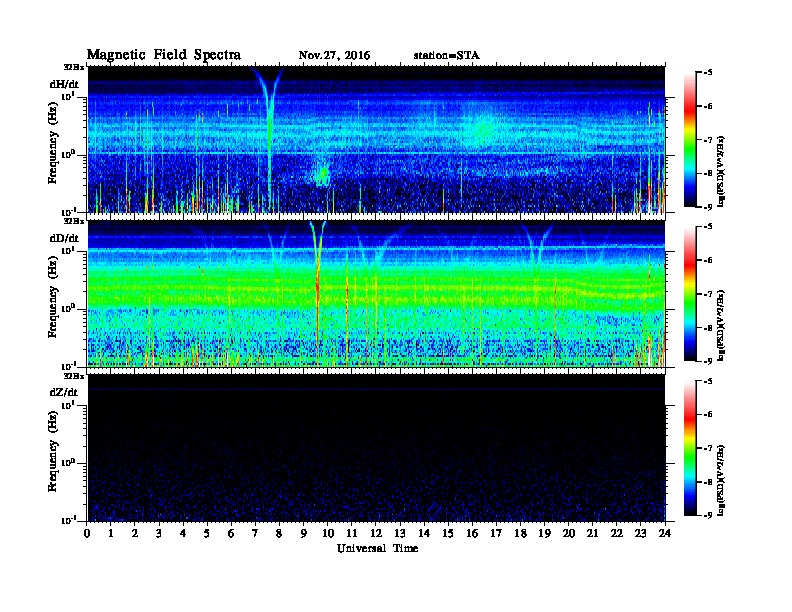Screen dimensions: 792x612
Task: Click the hour 20 tick label
Action: pyautogui.click(x=568, y=534)
